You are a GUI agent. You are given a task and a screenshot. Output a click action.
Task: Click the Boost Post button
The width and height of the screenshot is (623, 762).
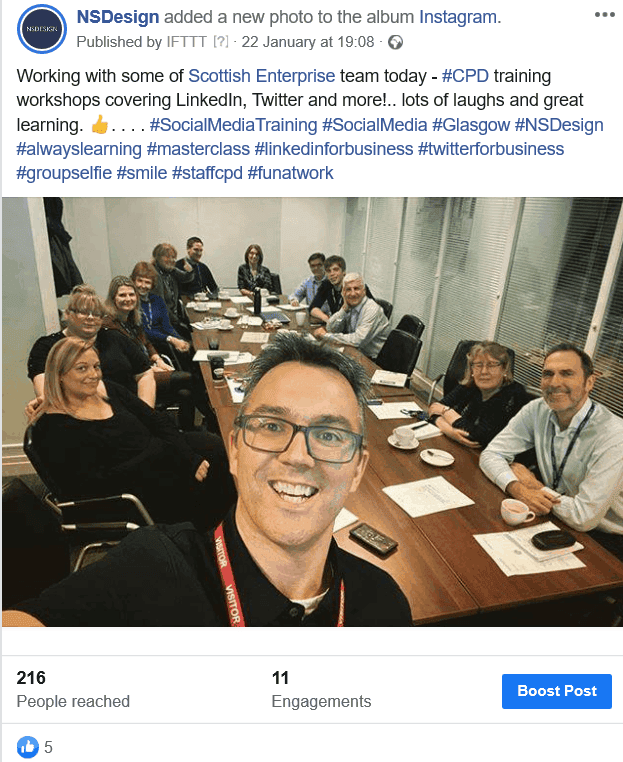[x=556, y=691]
